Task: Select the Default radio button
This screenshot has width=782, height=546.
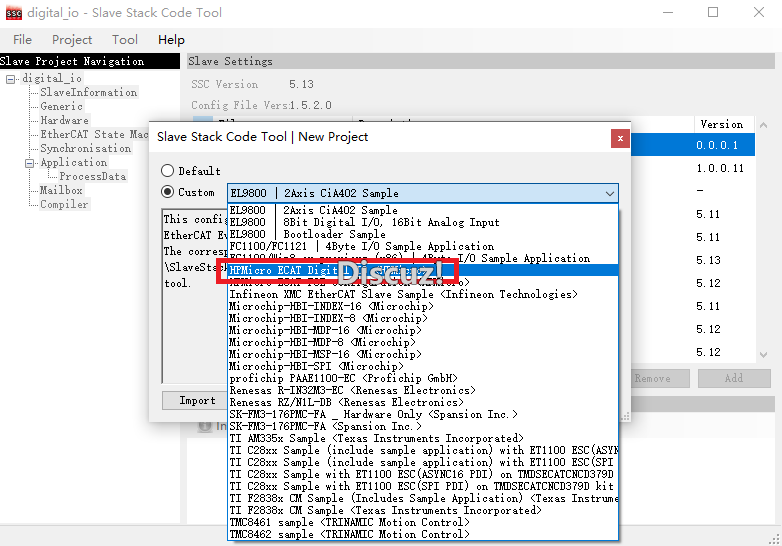Action: (167, 171)
